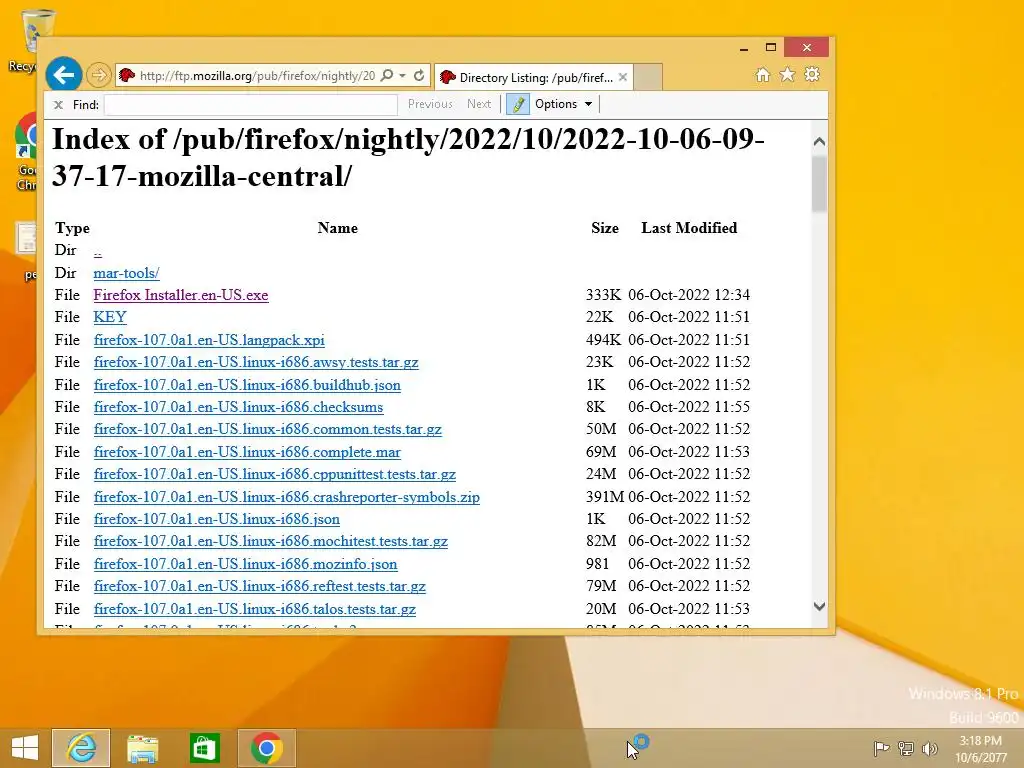Open linux-i686.common.tests.tar.gz link
Image resolution: width=1024 pixels, height=768 pixels.
click(x=268, y=430)
